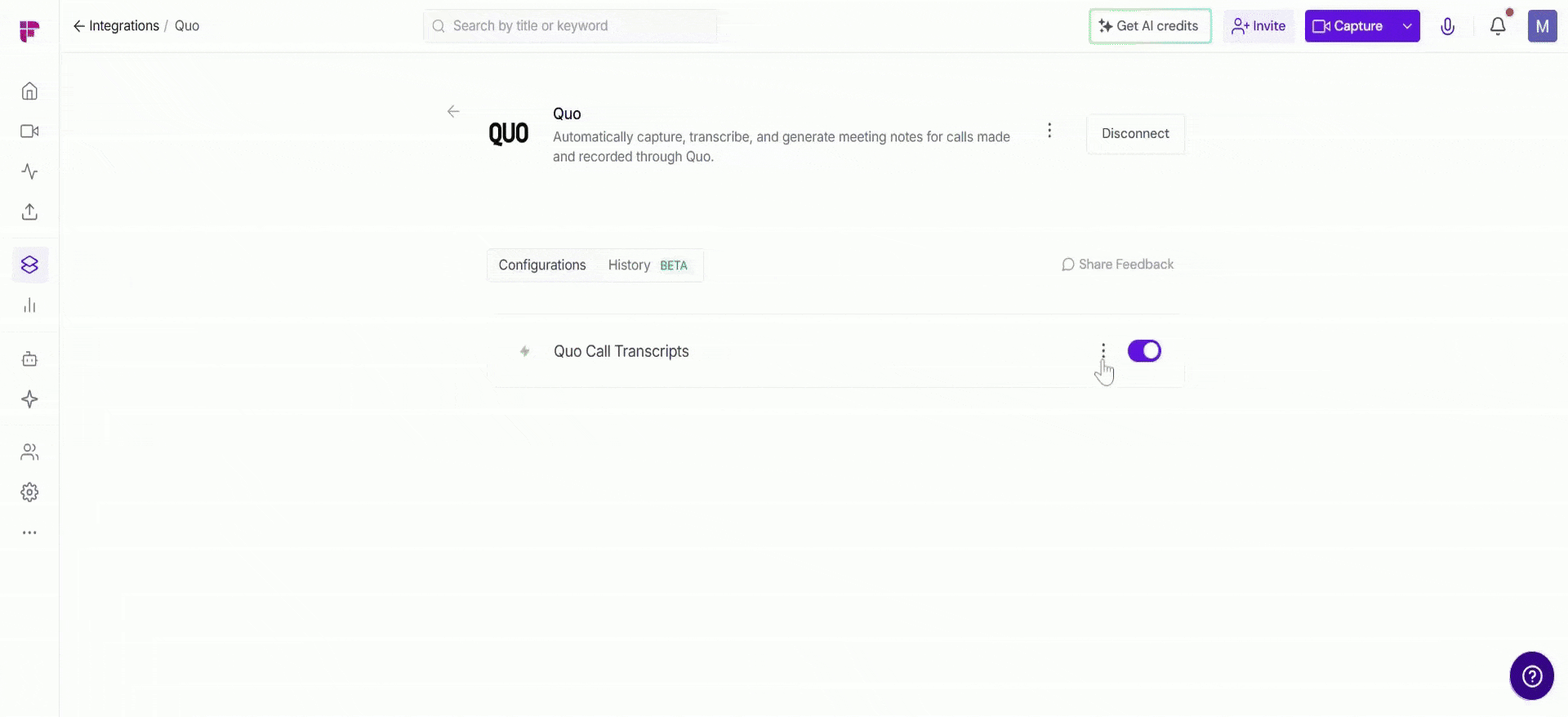Image resolution: width=1568 pixels, height=717 pixels.
Task: Open the Home page from the sidebar
Action: [29, 91]
